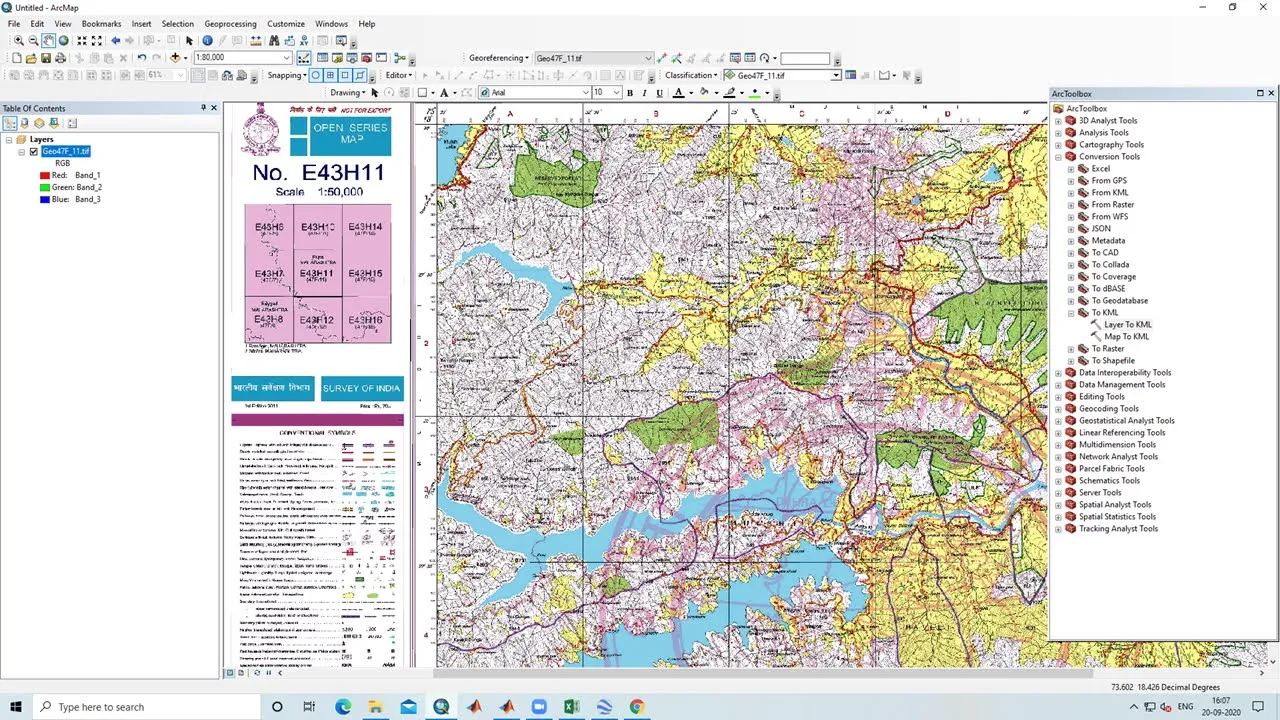
Task: Click Fixed Zoom In arrows icon
Action: click(x=82, y=41)
